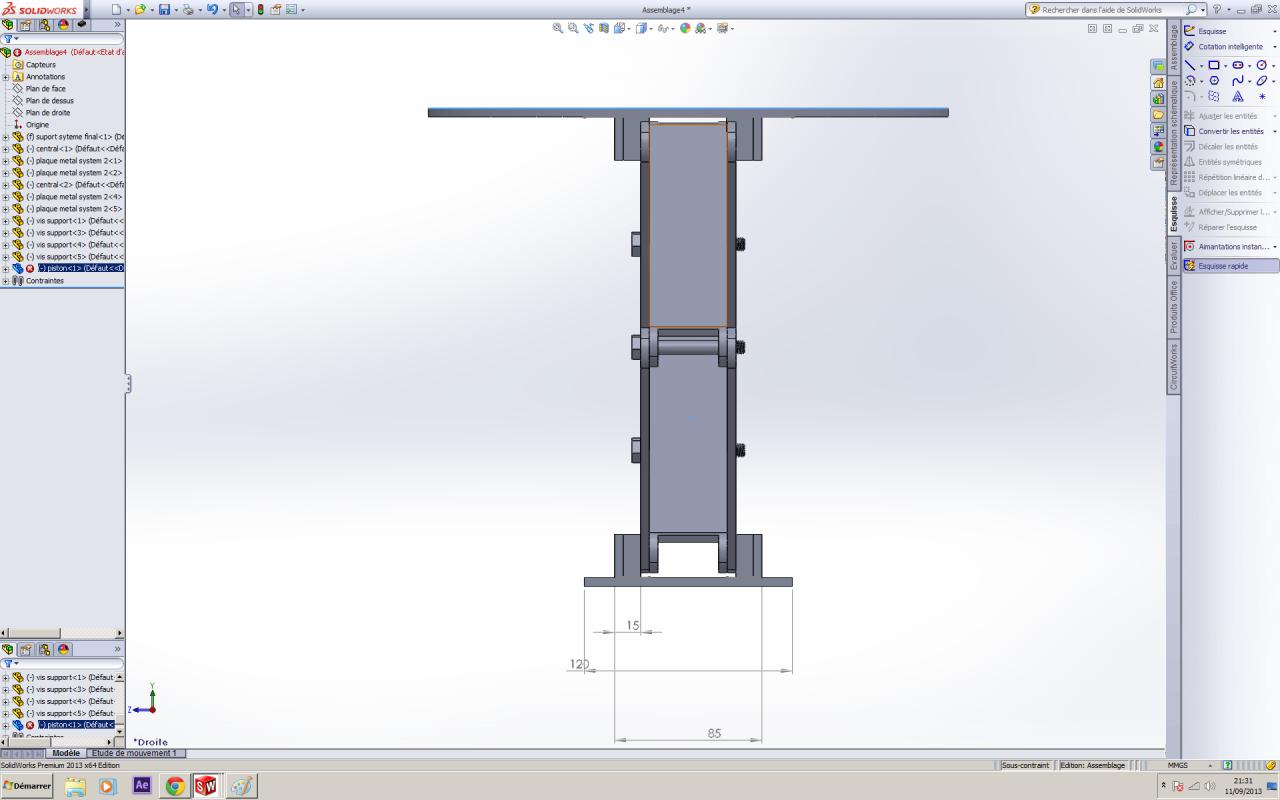Open the PropertyManager tab
This screenshot has height=800, width=1280.
coord(28,24)
